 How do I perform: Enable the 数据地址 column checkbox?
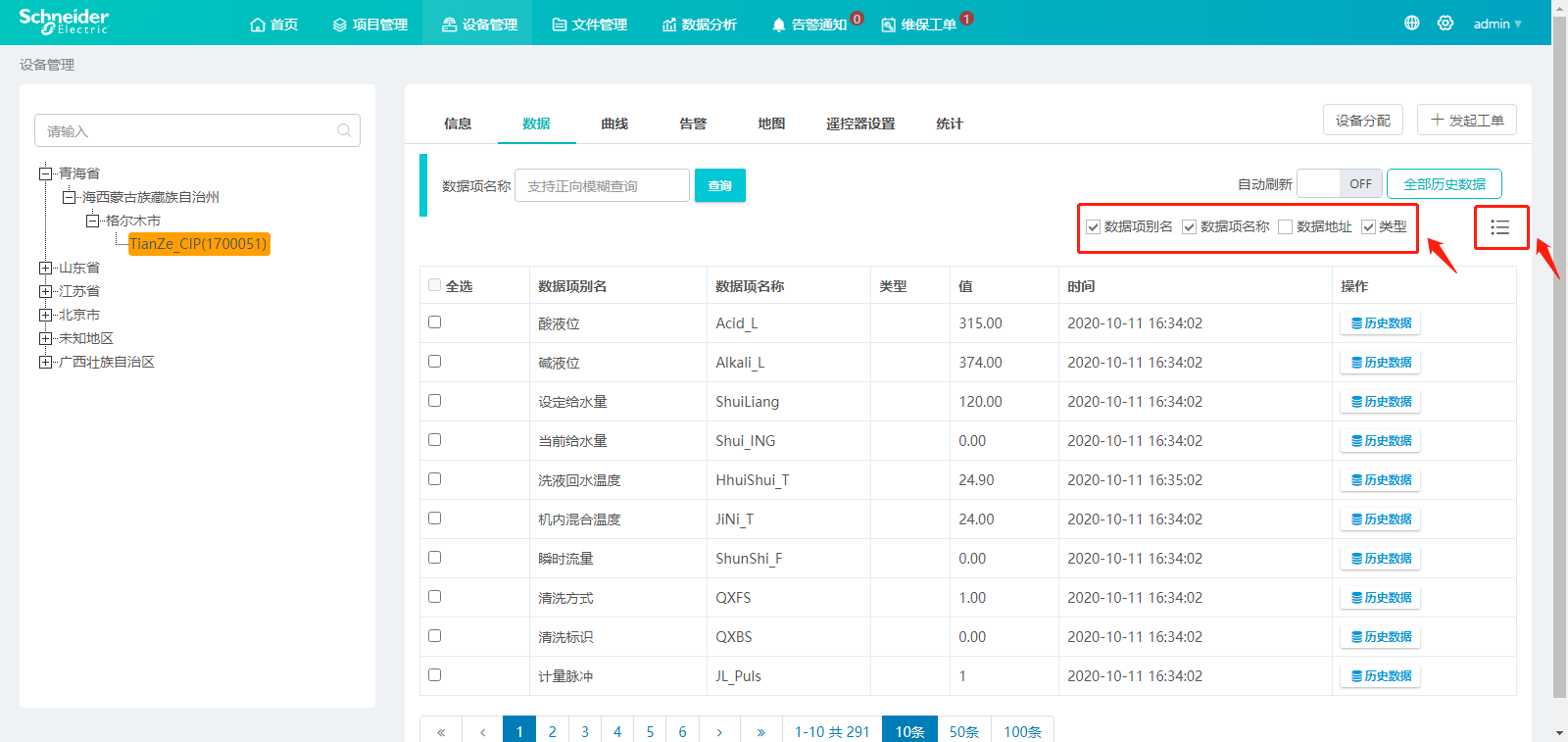coord(1285,227)
